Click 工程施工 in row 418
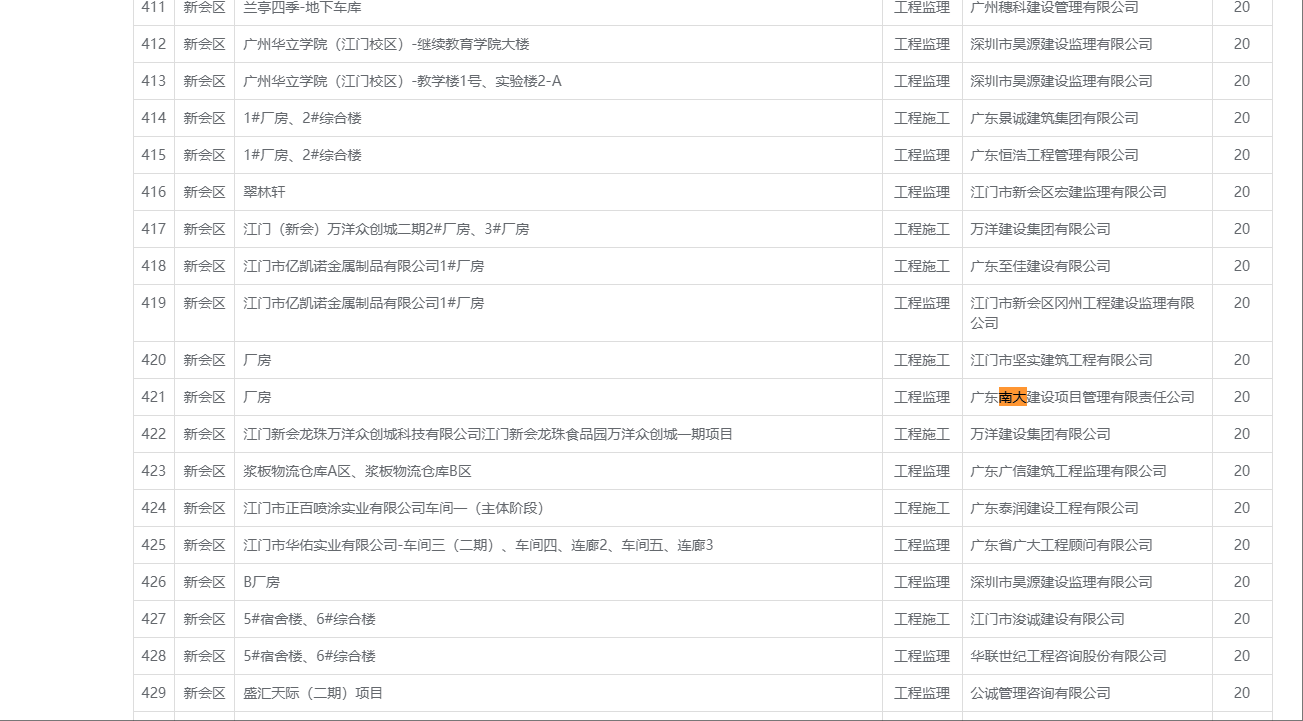Image resolution: width=1303 pixels, height=721 pixels. [x=921, y=266]
